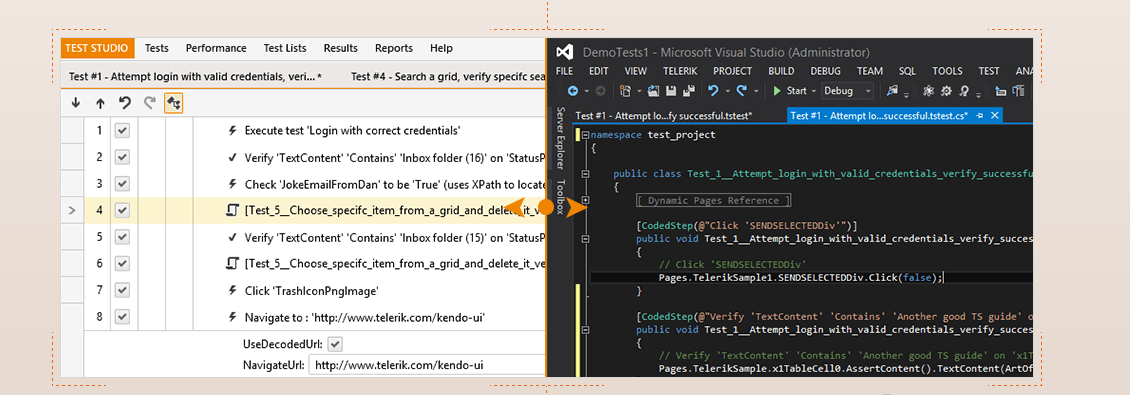Image resolution: width=1130 pixels, height=395 pixels.
Task: Uncheck step 1 enabled checkbox
Action: point(123,130)
